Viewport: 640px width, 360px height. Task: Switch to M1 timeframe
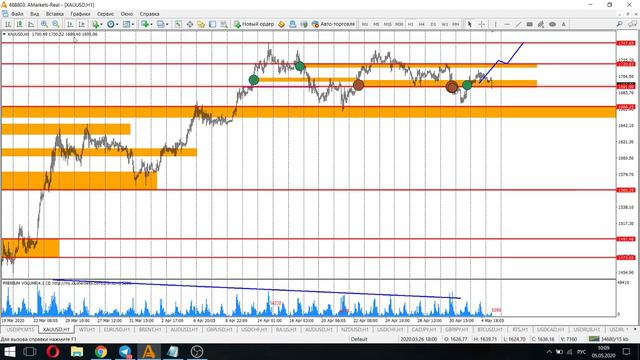click(365, 24)
